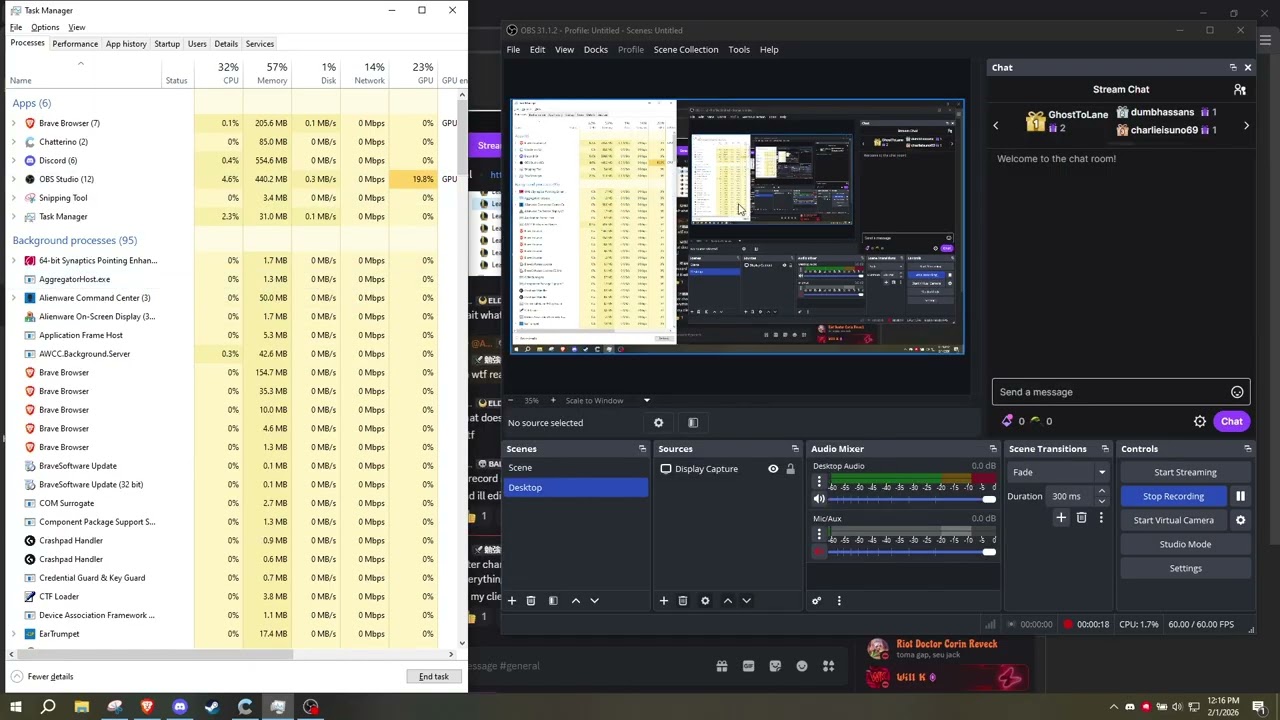This screenshot has height=720, width=1280.
Task: Open OBS Docks menu
Action: 596,50
